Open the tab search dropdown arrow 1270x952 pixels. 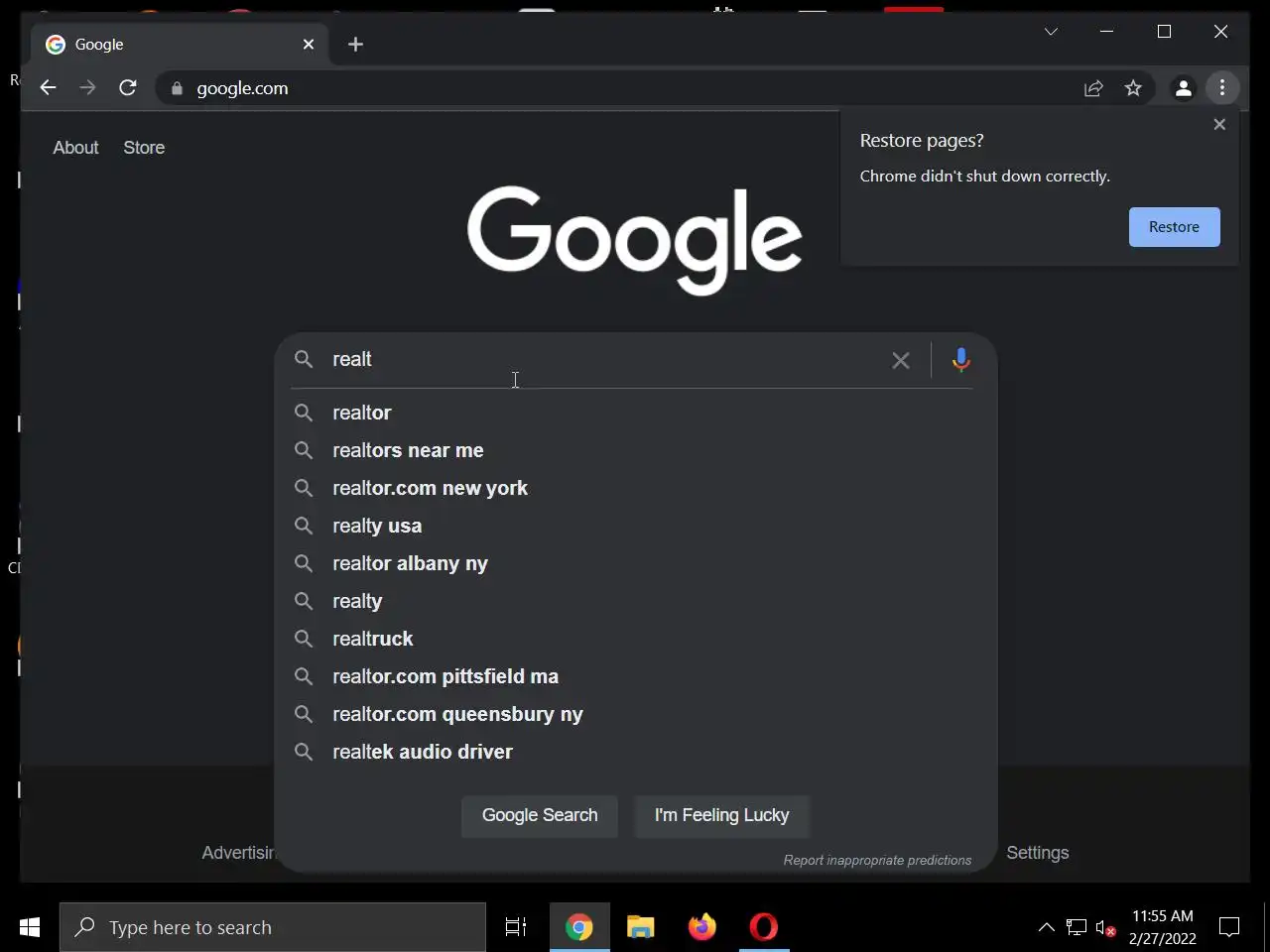(x=1051, y=32)
